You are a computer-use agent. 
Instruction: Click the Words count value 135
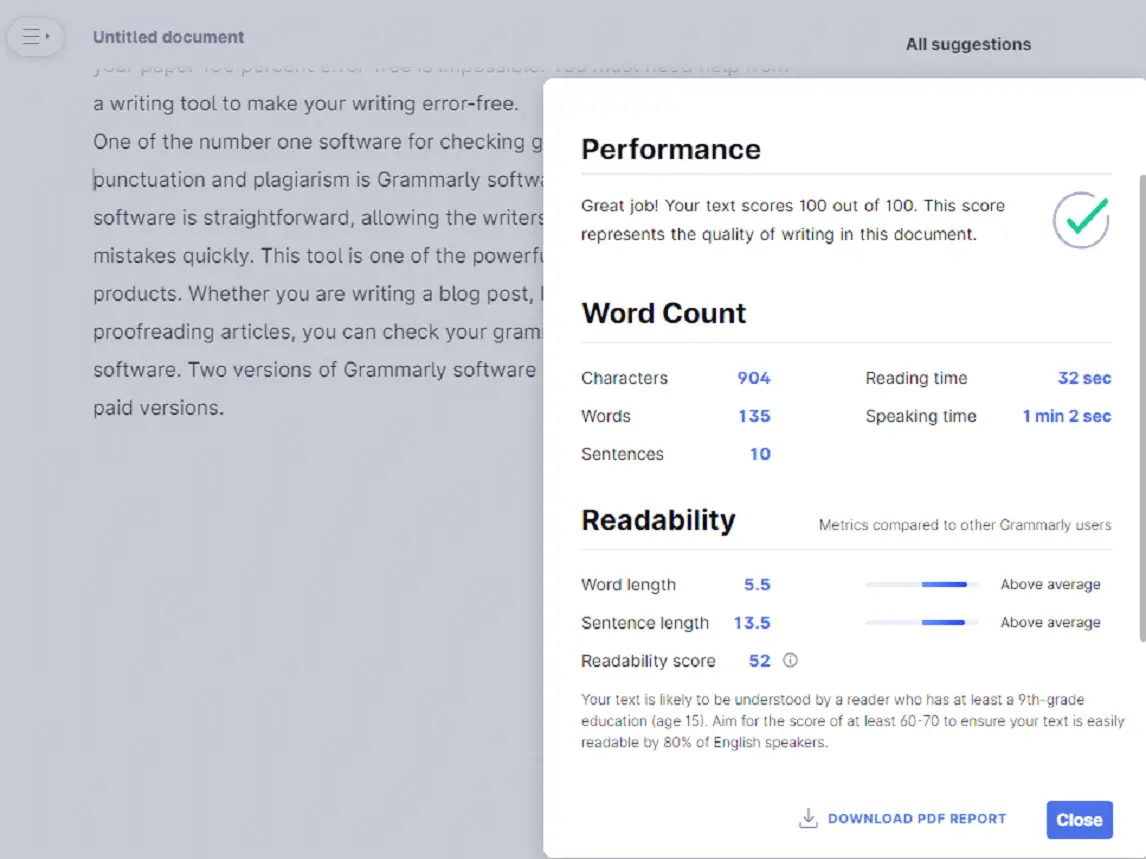[x=754, y=416]
